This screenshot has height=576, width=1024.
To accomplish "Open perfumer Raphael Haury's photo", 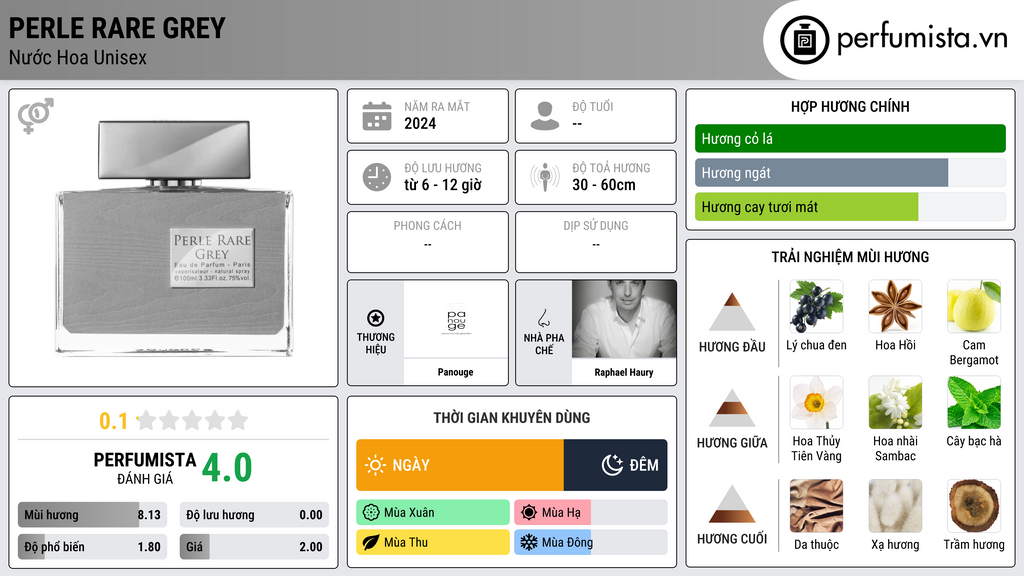I will (x=624, y=319).
